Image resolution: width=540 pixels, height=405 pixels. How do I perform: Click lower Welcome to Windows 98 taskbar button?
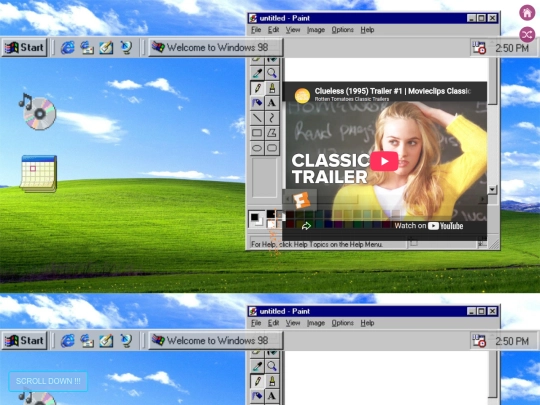(216, 341)
